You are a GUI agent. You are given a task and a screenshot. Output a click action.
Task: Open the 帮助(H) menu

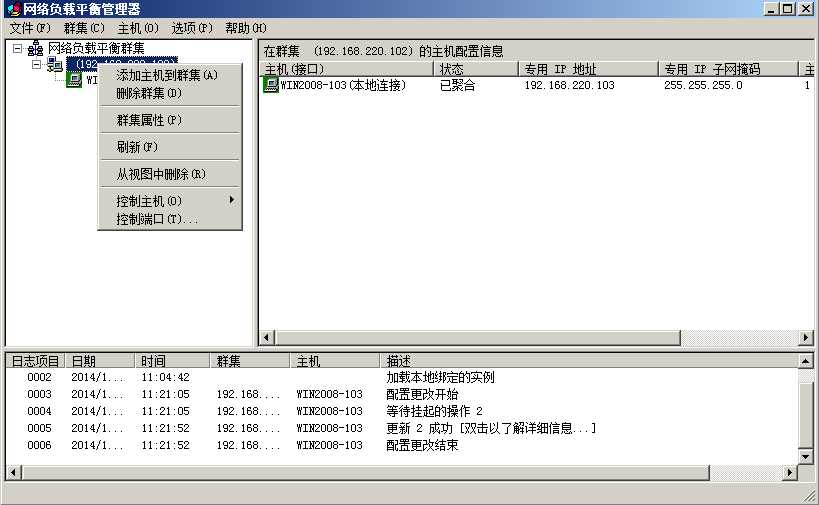point(245,28)
